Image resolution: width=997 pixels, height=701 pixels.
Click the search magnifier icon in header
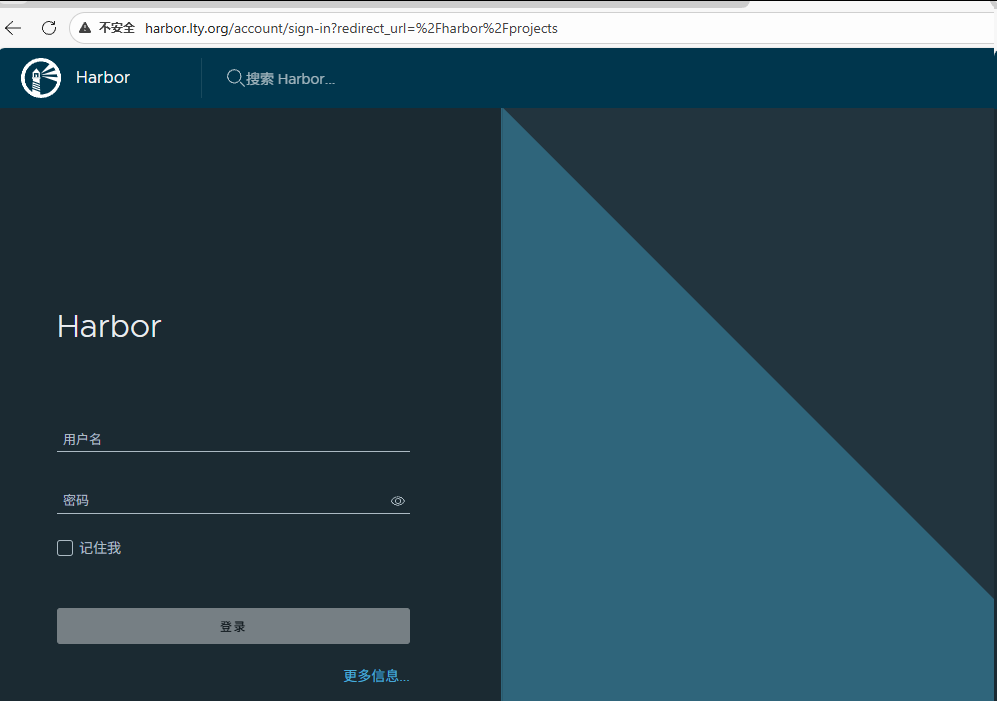[235, 78]
